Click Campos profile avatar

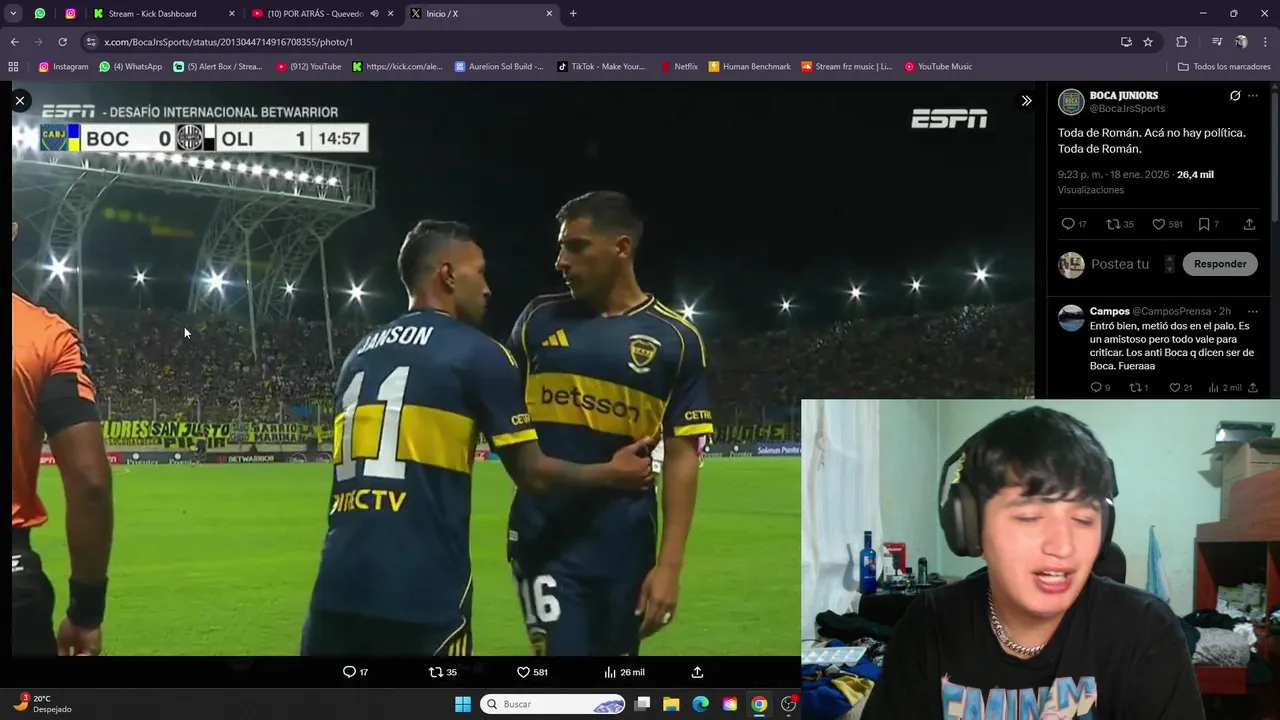1071,318
